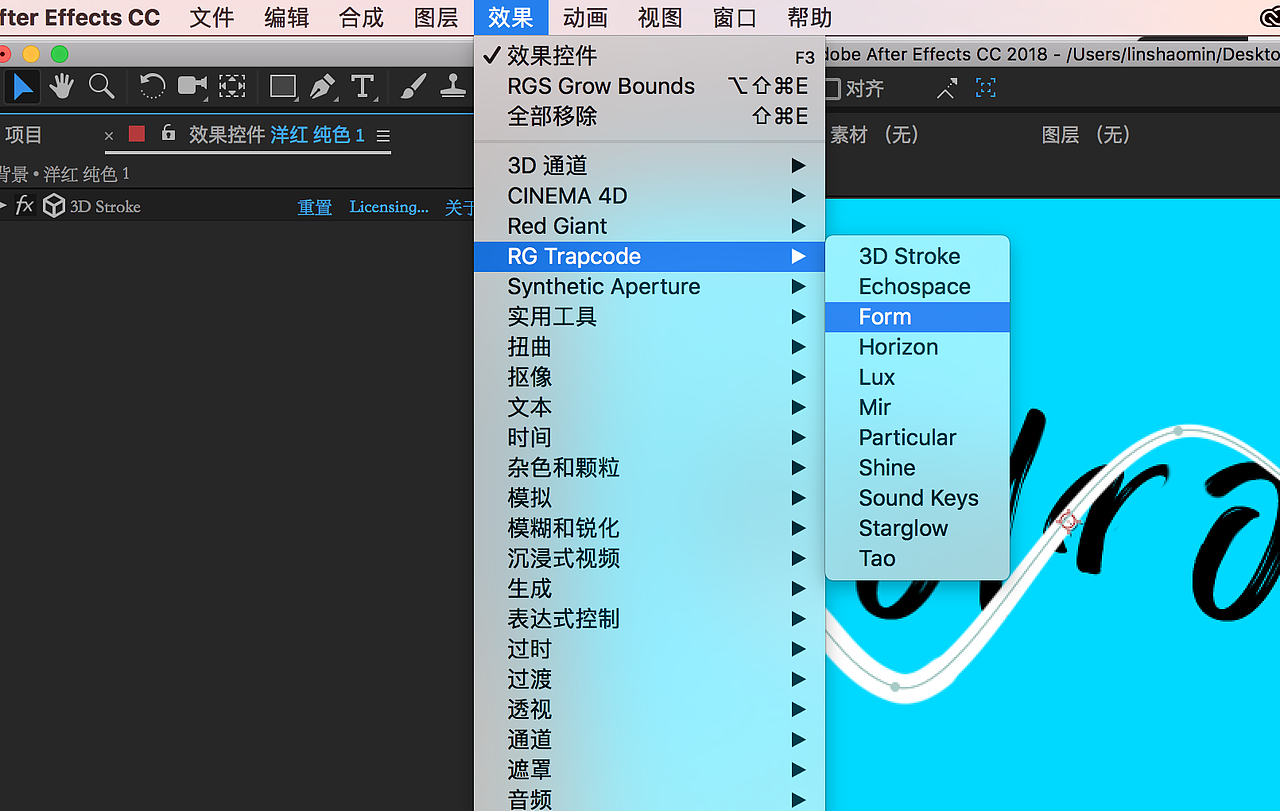Screen dimensions: 1280x811
Task: Open the 视图 menu
Action: tap(660, 17)
